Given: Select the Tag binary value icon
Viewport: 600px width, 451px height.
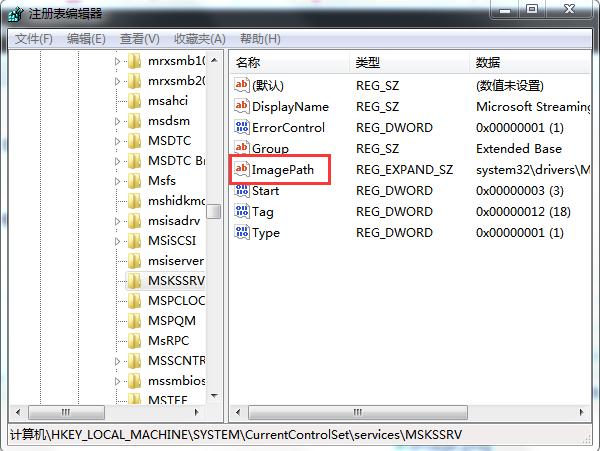Looking at the screenshot, I should (x=241, y=211).
